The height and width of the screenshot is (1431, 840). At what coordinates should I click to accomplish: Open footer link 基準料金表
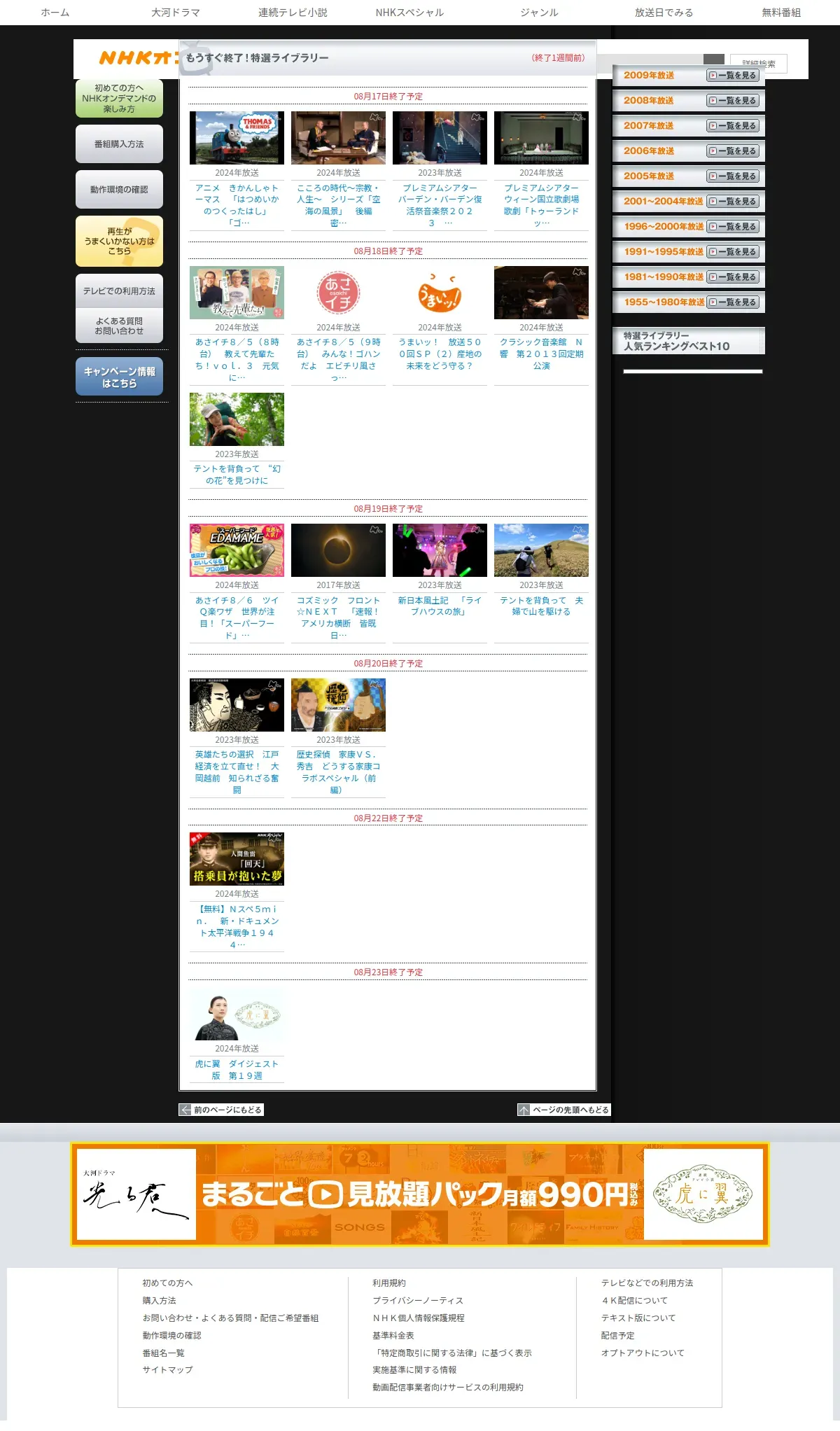pos(393,1336)
